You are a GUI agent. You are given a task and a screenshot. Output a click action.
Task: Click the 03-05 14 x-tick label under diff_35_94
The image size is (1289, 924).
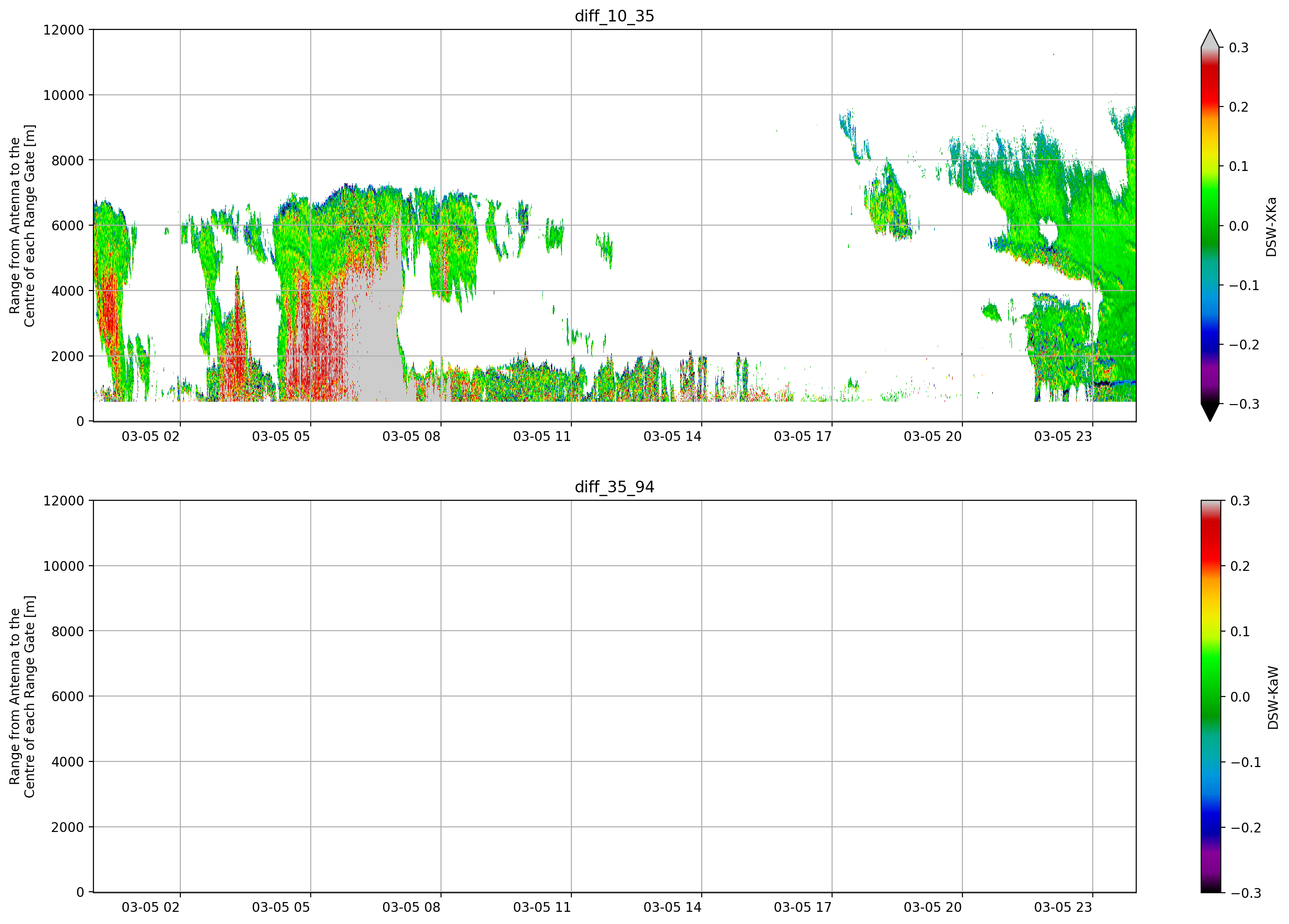click(672, 907)
